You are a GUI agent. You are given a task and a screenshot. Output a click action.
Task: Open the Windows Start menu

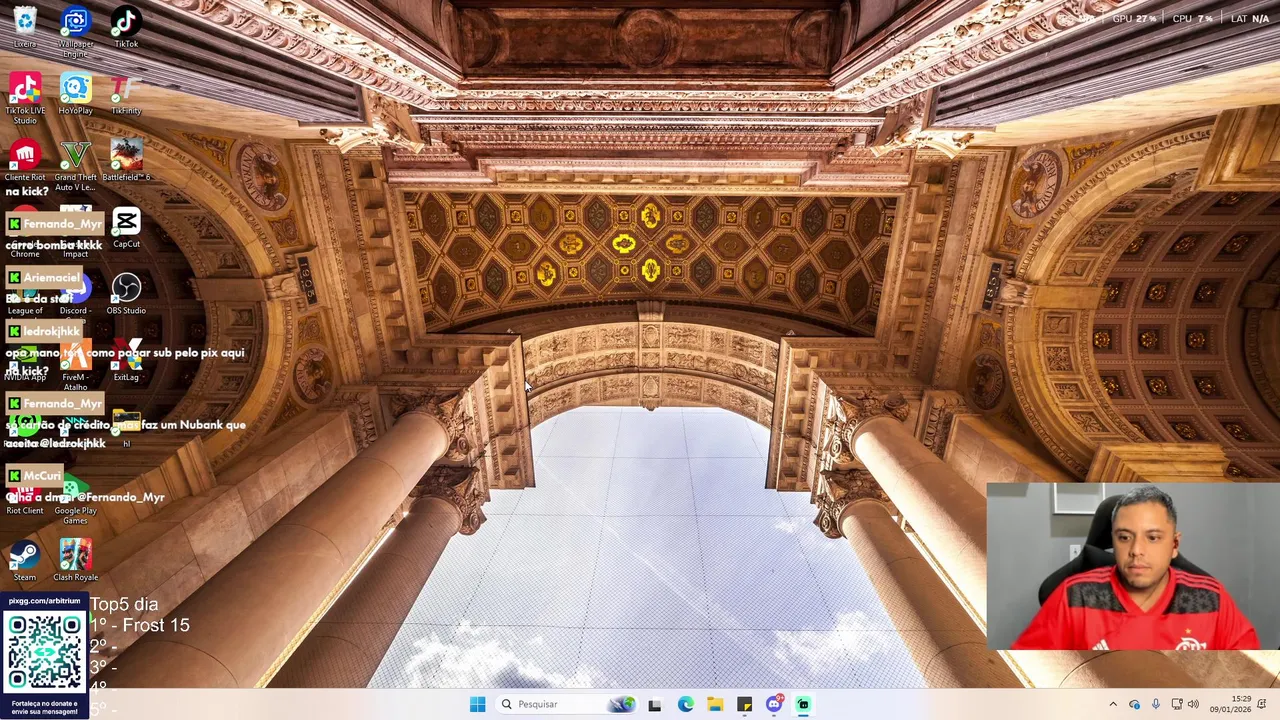point(477,704)
